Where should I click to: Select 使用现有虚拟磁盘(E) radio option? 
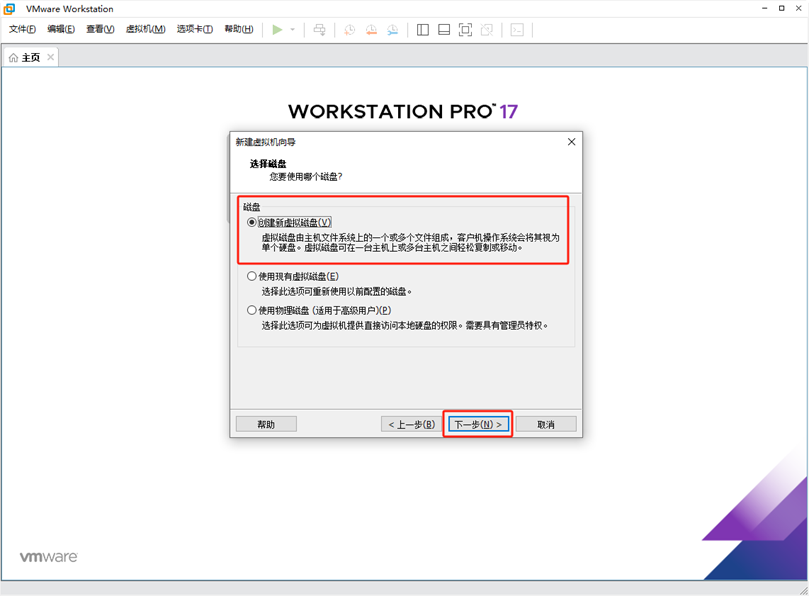click(x=252, y=276)
